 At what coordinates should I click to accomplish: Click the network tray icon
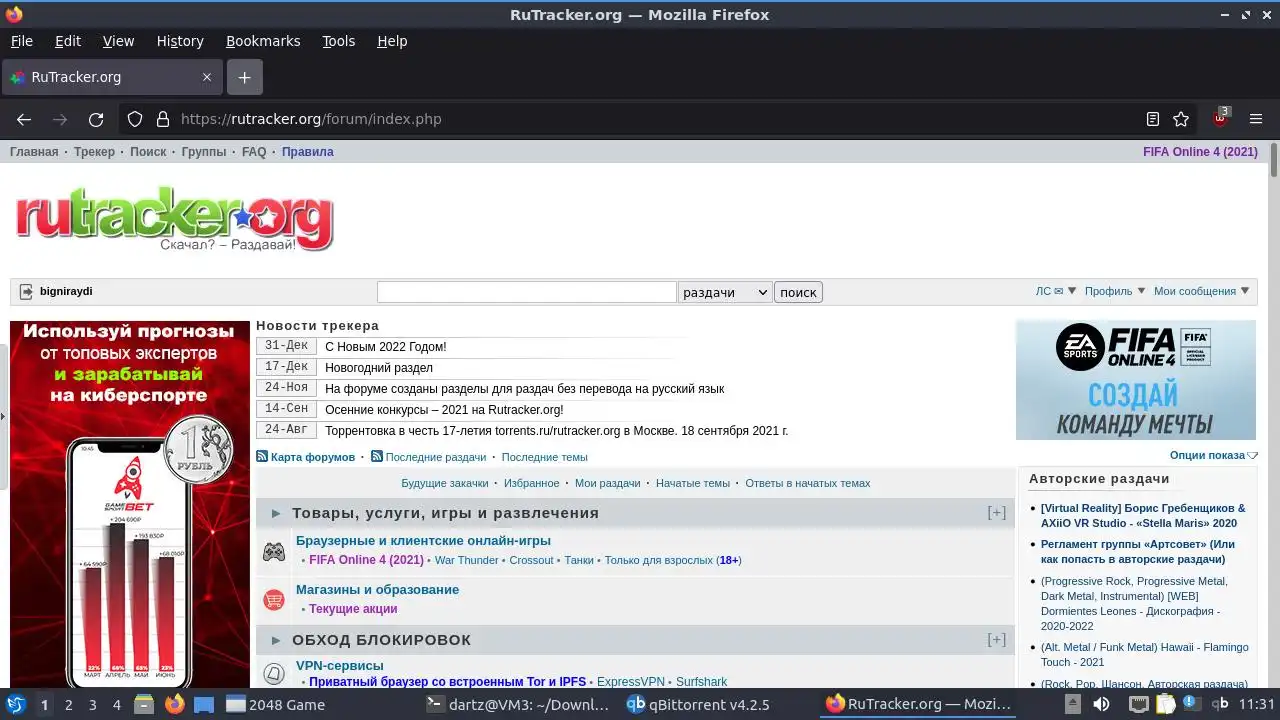tap(1139, 704)
